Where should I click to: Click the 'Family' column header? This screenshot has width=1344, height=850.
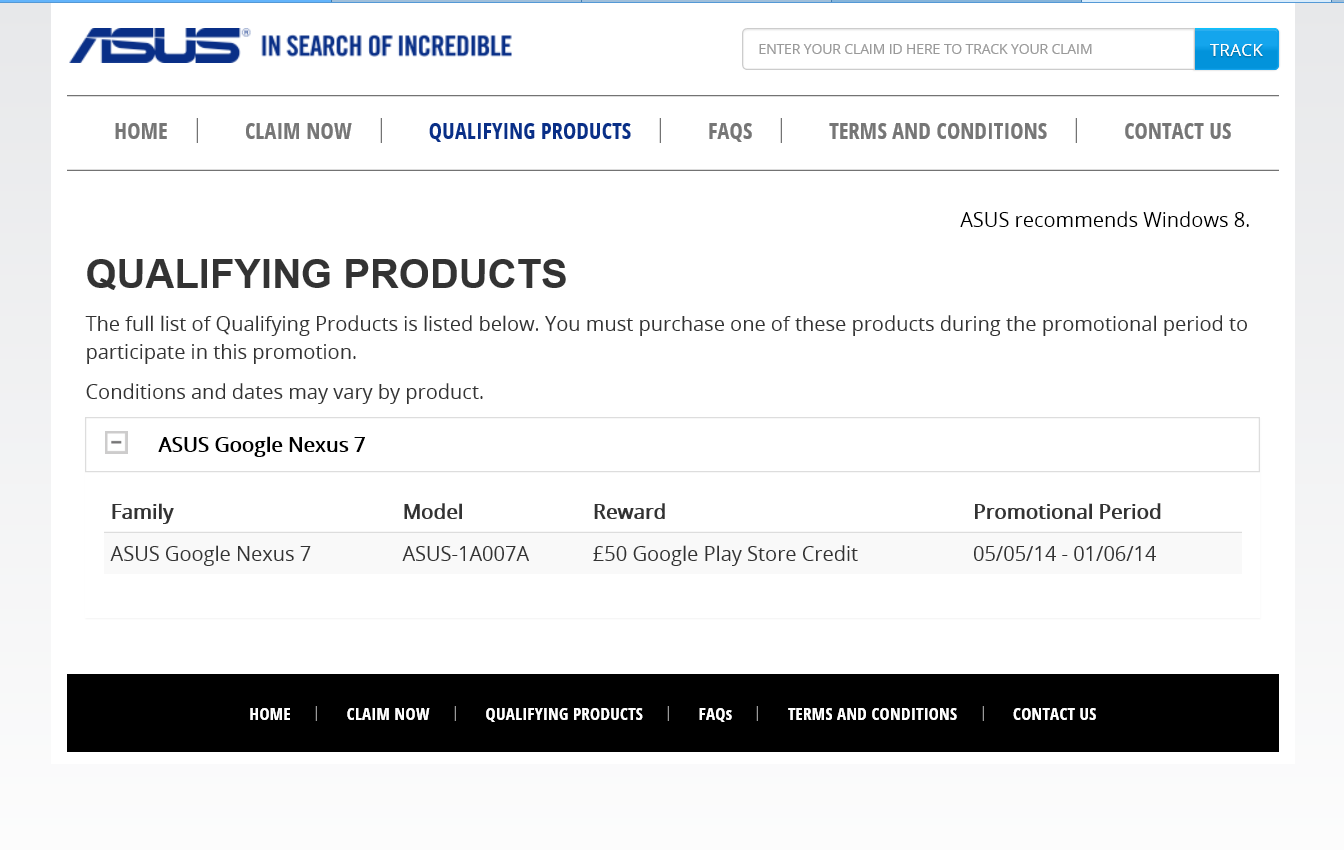click(x=142, y=512)
